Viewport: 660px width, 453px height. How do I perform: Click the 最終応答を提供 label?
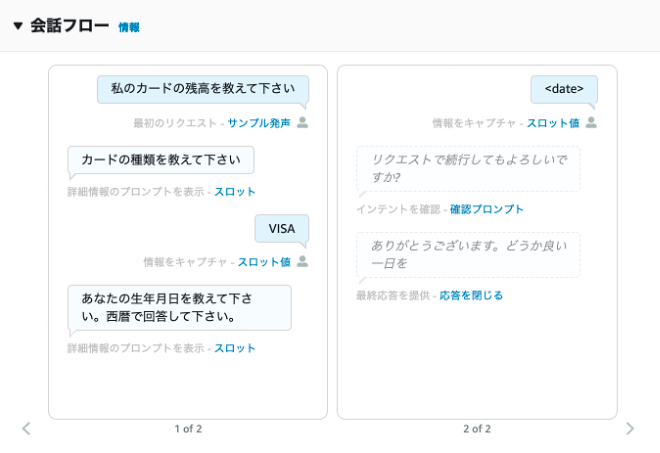393,296
